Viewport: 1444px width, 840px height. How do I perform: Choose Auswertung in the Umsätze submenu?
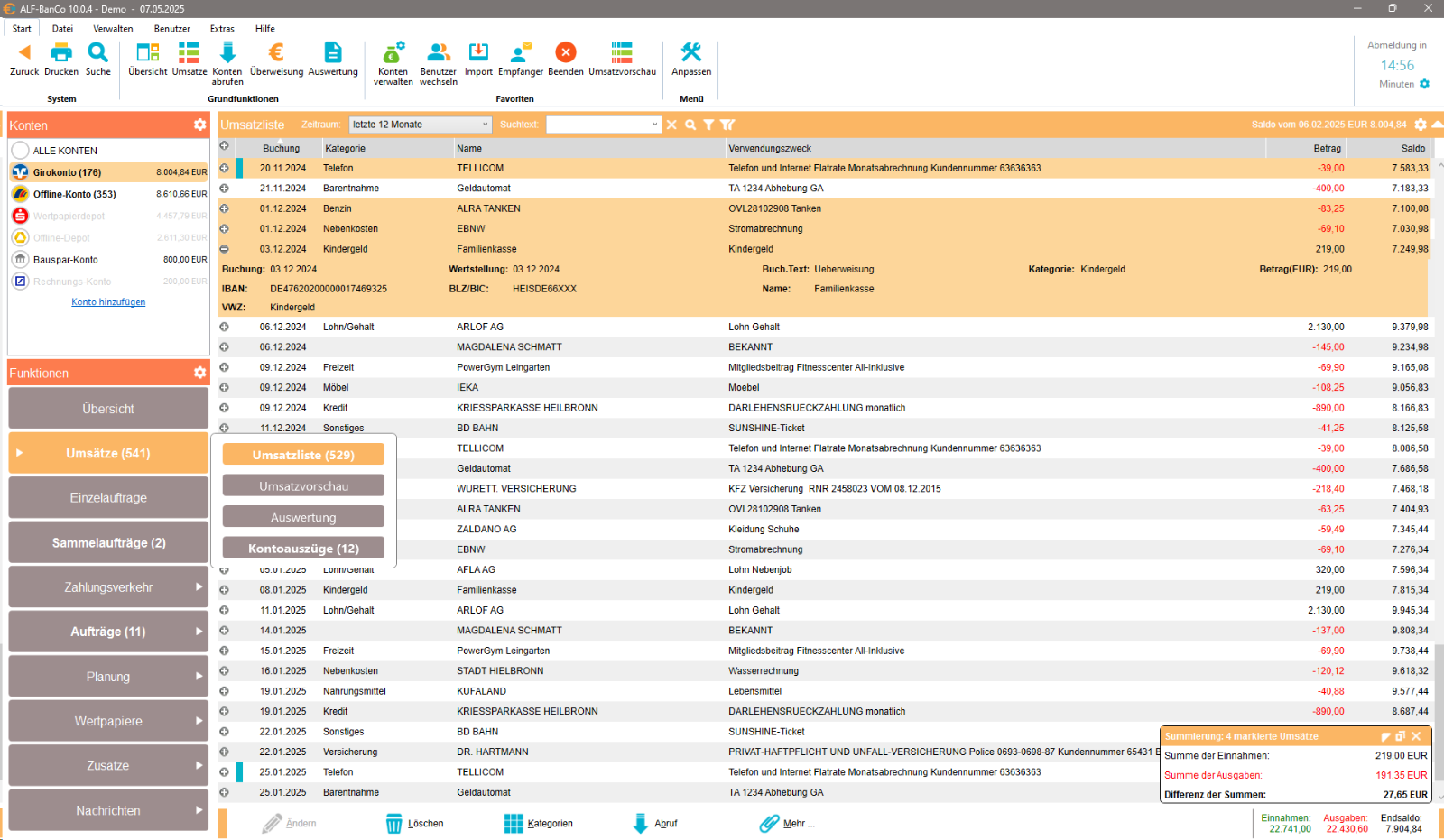[303, 517]
